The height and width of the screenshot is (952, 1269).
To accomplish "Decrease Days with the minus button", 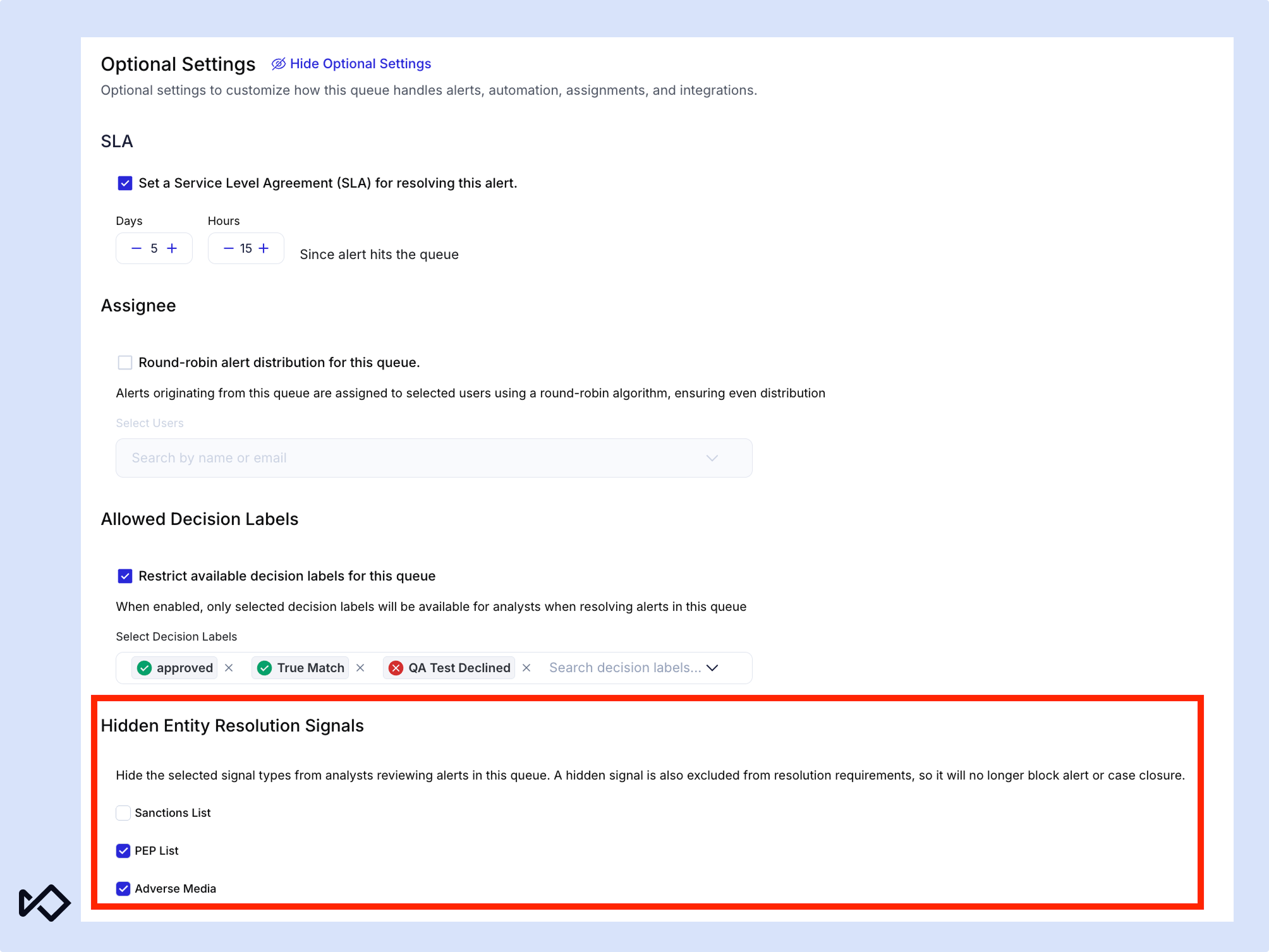I will pos(137,248).
